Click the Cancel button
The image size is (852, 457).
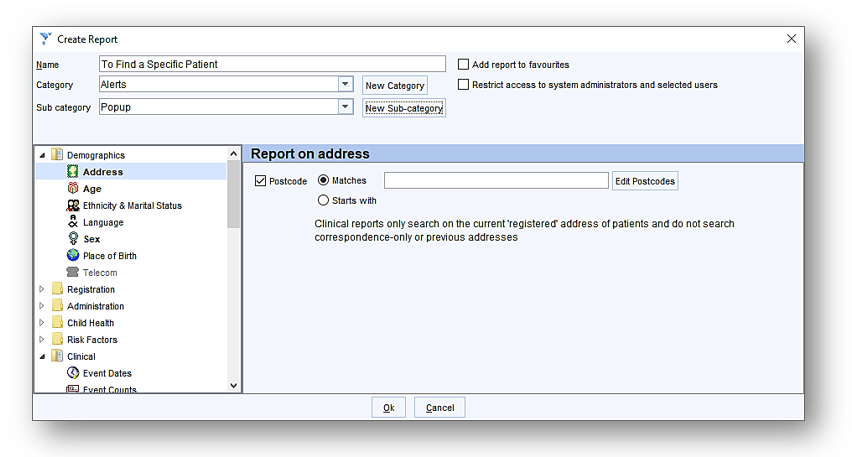click(x=440, y=408)
